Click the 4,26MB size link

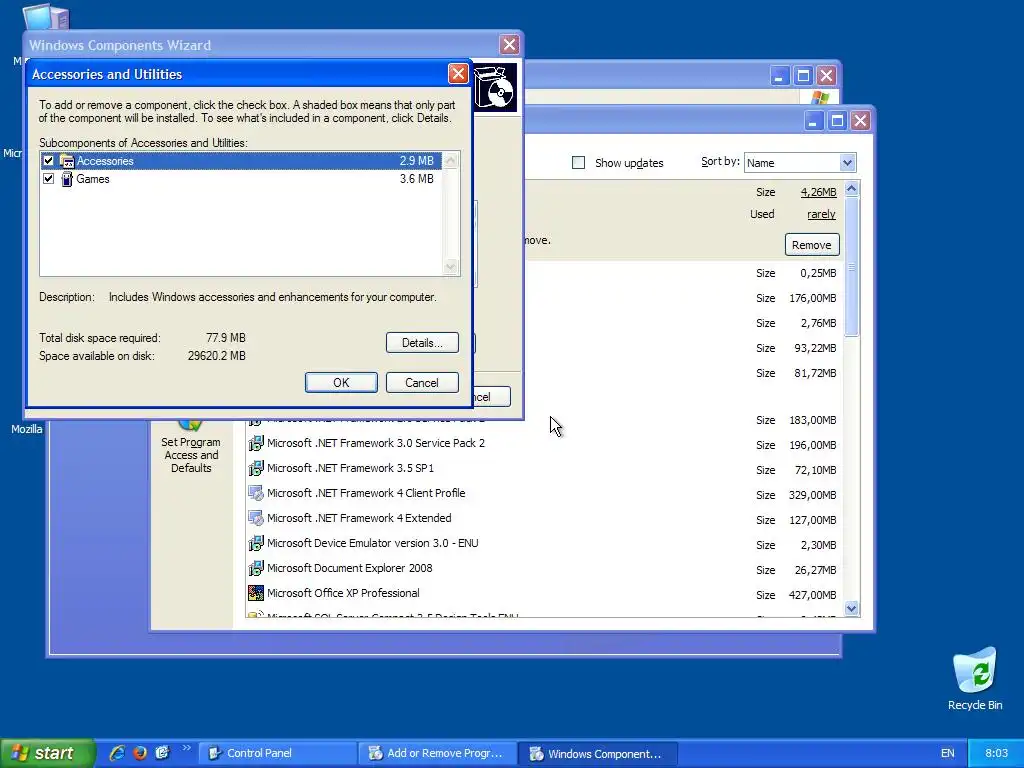818,192
